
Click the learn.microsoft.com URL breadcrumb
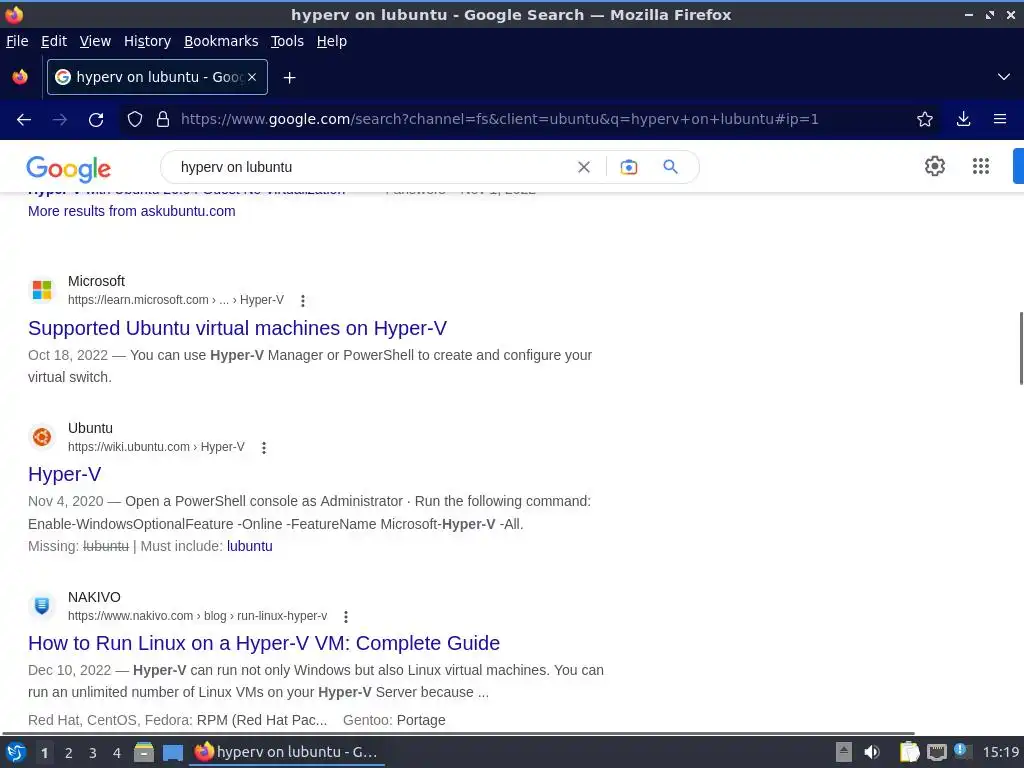click(176, 300)
